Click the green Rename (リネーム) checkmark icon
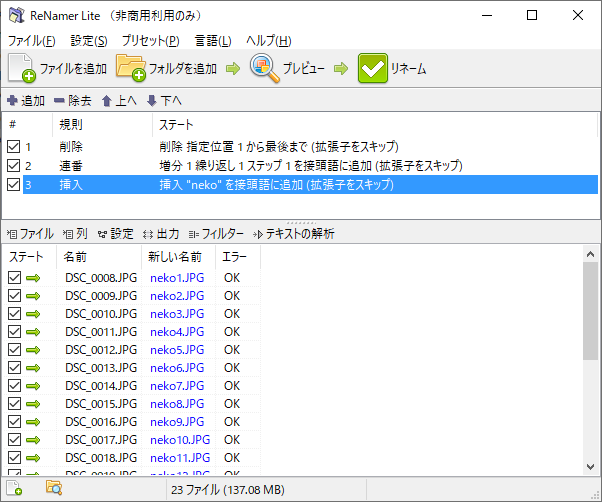Image resolution: width=602 pixels, height=502 pixels. (372, 68)
